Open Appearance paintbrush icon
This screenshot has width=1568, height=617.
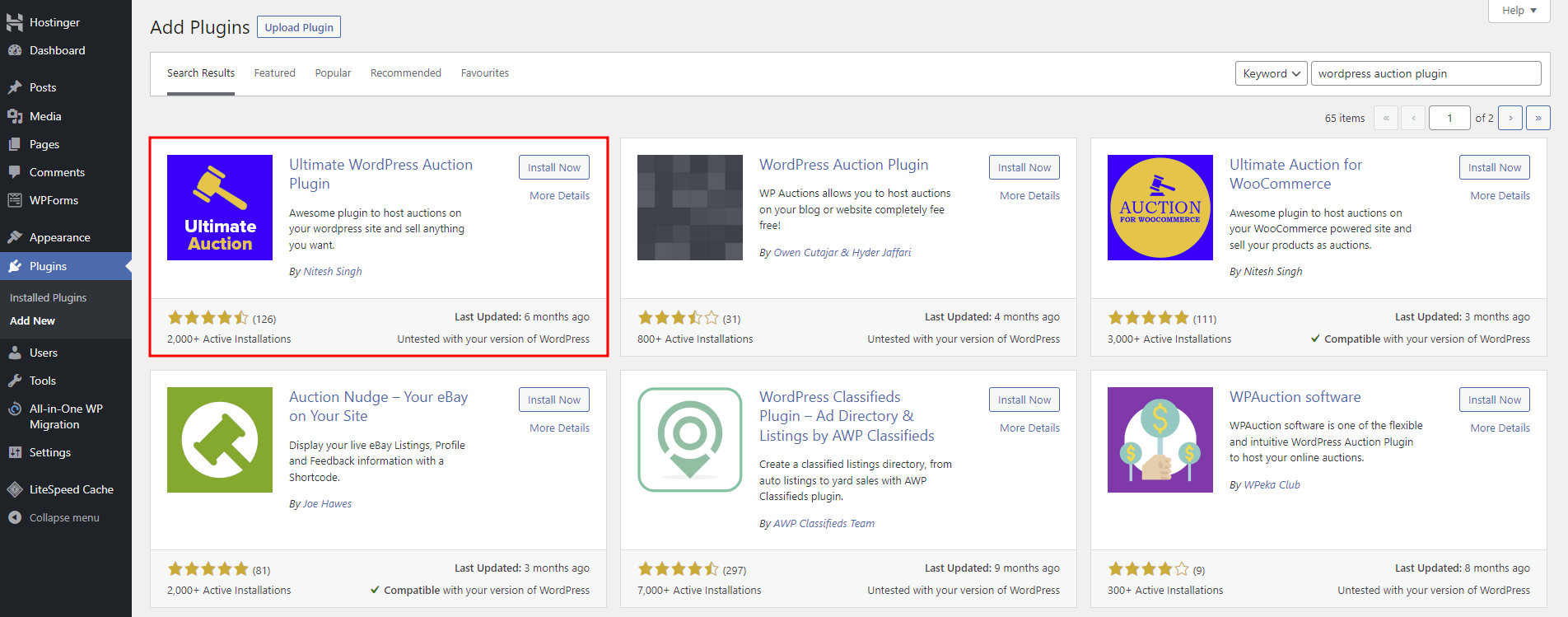(15, 237)
